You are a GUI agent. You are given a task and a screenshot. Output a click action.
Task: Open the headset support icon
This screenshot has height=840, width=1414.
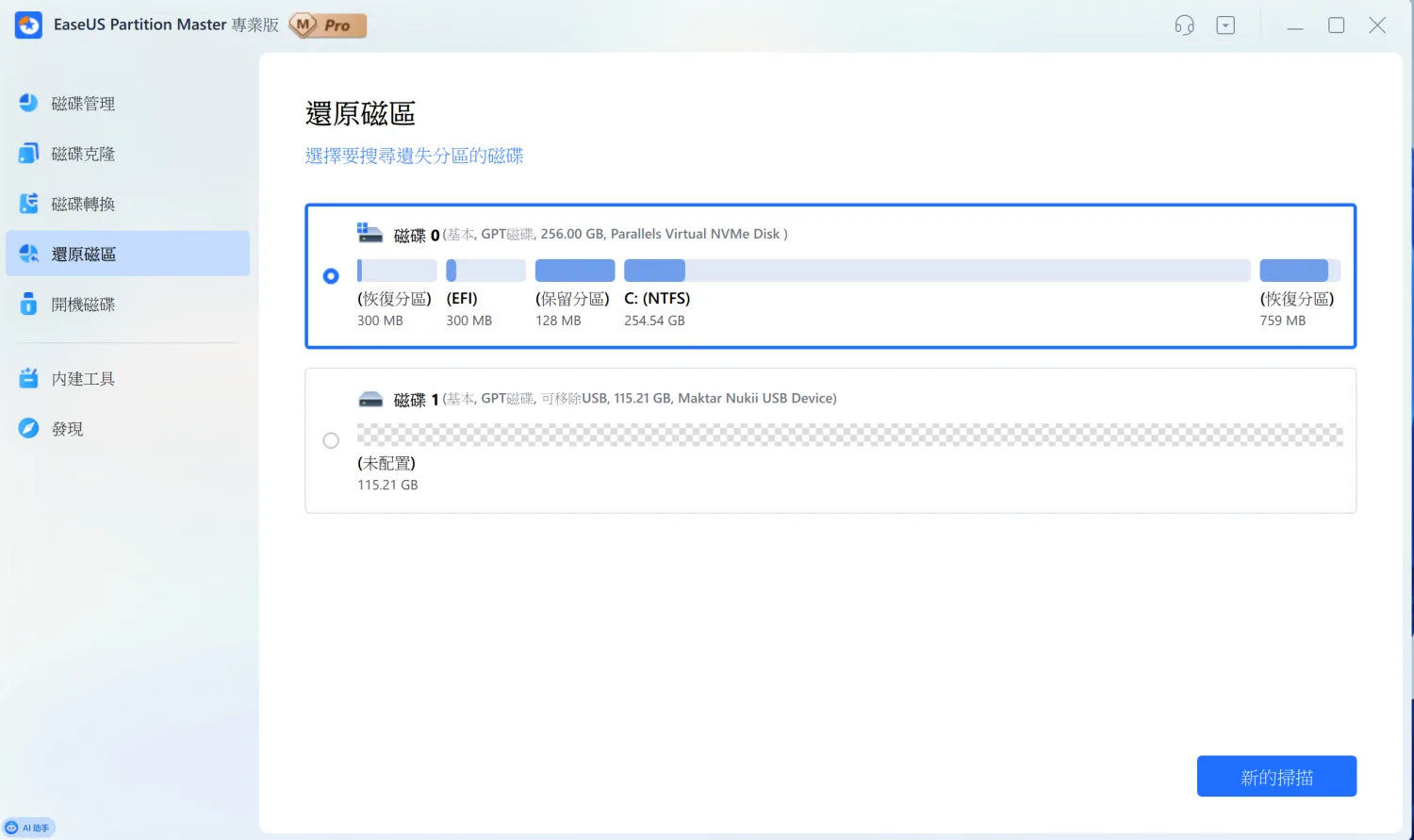(x=1185, y=25)
